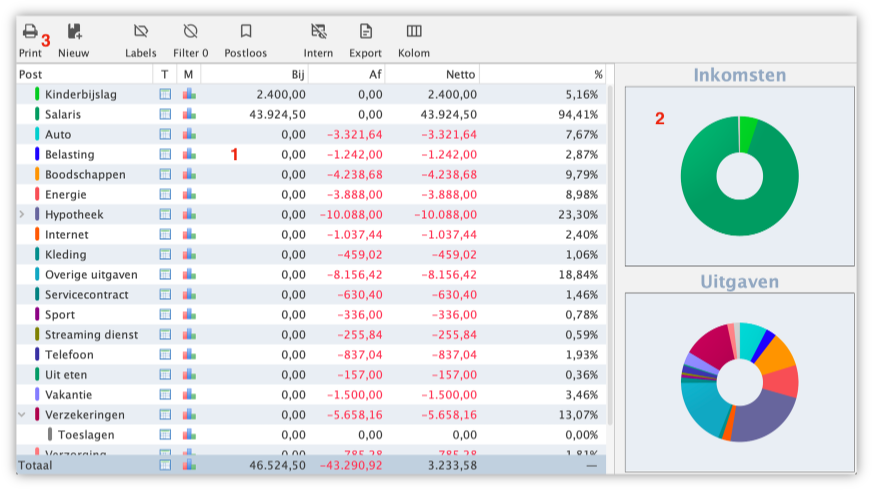The height and width of the screenshot is (490, 873).
Task: Click the Print toolbar icon
Action: click(x=30, y=32)
